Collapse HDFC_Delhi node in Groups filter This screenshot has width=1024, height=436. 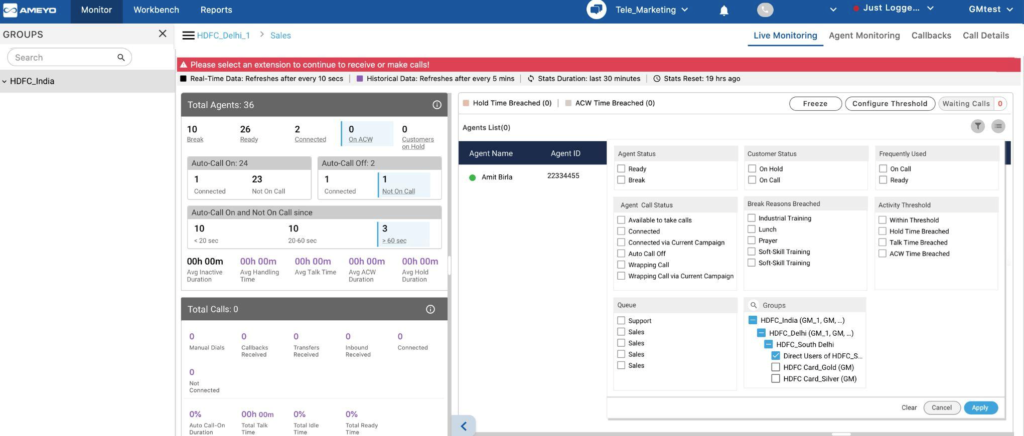761,333
